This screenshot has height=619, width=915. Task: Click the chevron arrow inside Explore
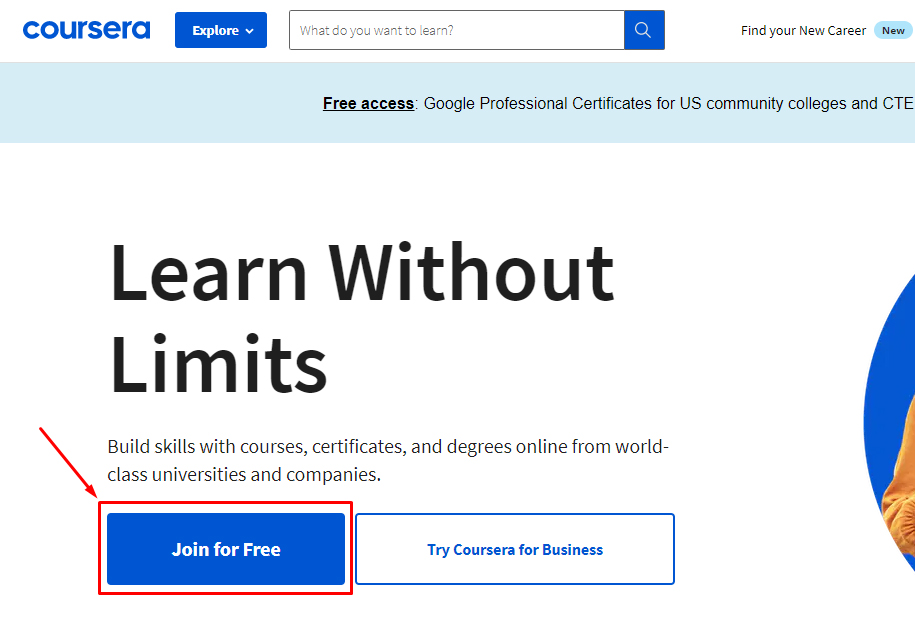click(x=249, y=31)
